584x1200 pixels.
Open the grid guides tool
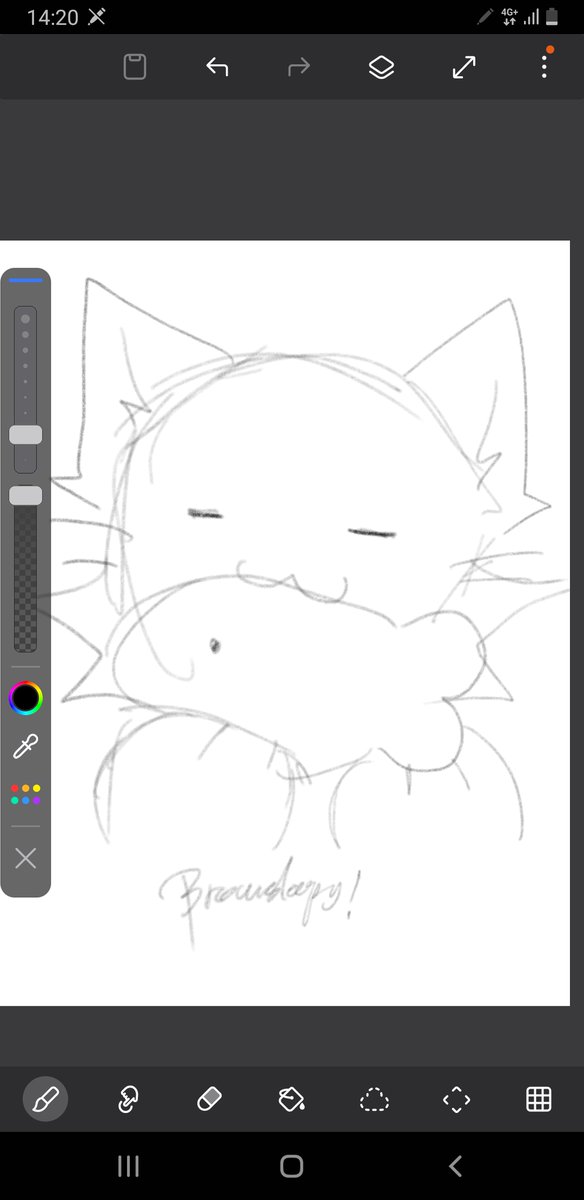click(538, 1100)
